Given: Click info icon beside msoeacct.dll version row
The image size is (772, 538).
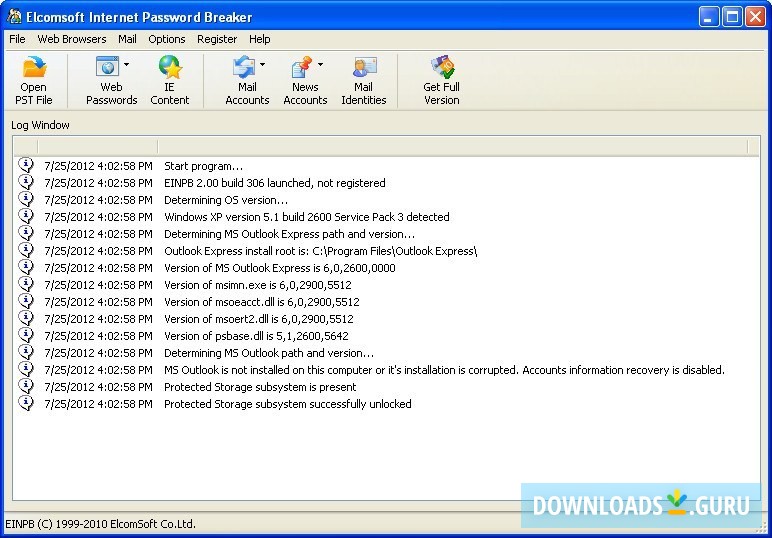Looking at the screenshot, I should (x=26, y=301).
